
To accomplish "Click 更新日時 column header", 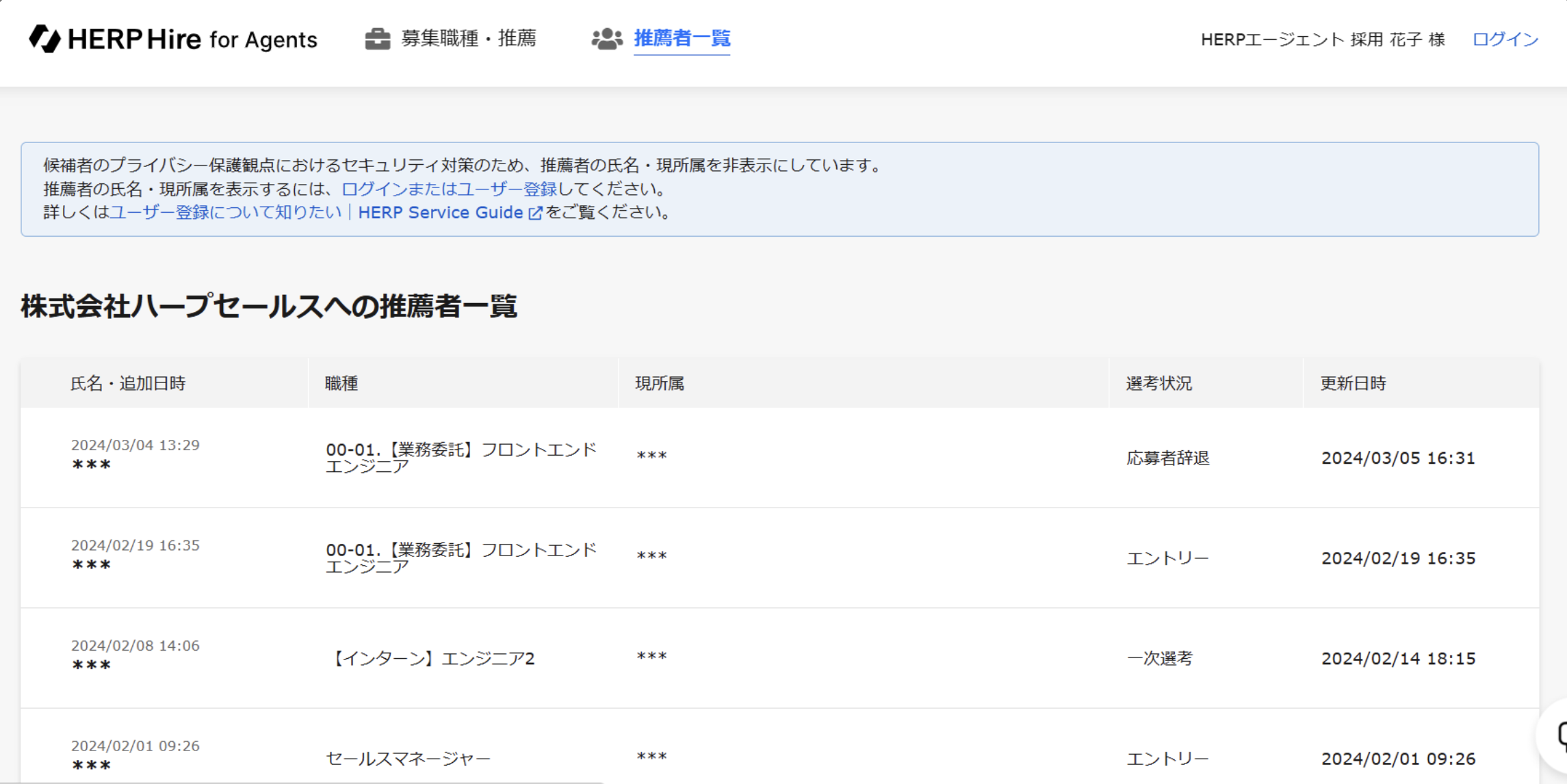I will coord(1353,383).
